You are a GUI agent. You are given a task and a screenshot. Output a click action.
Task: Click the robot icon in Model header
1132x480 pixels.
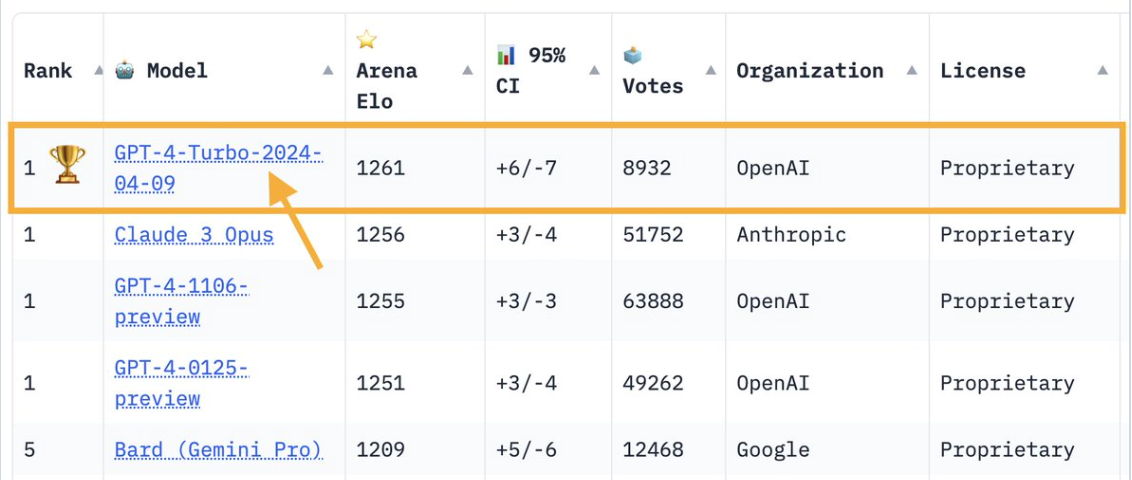pyautogui.click(x=124, y=71)
